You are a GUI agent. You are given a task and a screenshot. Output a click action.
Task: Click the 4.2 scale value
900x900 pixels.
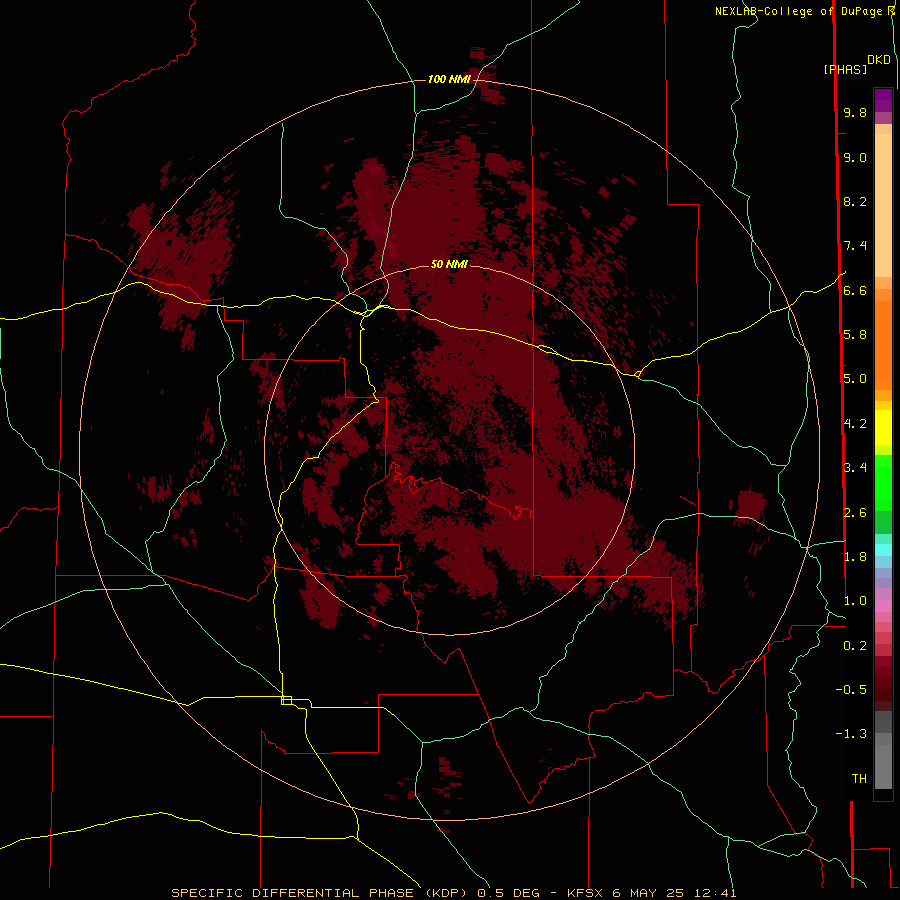pos(855,424)
